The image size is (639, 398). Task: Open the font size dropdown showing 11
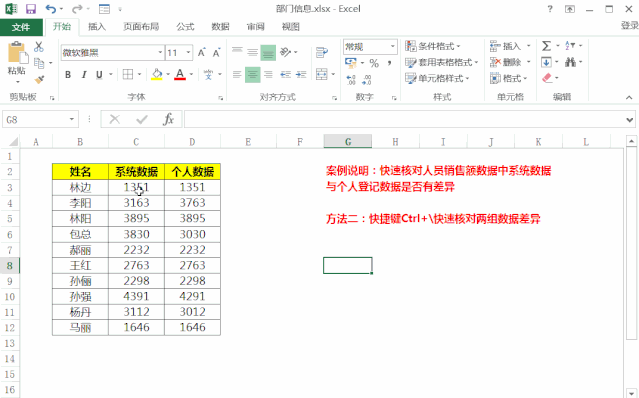pos(188,53)
